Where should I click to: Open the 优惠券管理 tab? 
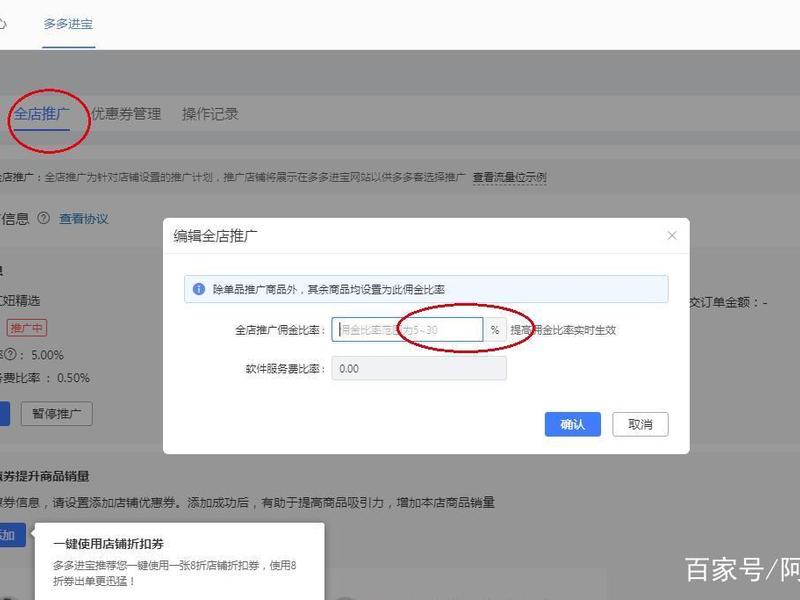(126, 114)
